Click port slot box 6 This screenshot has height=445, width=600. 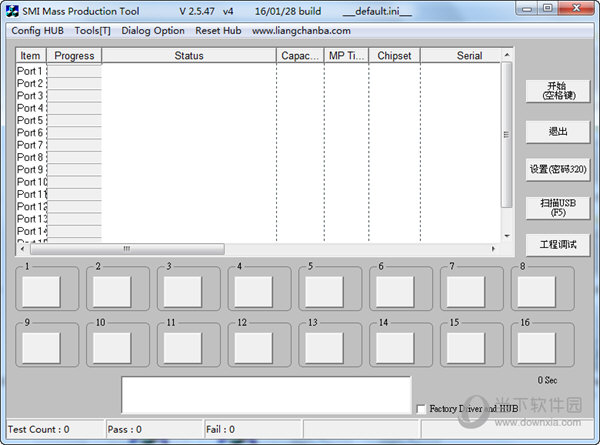click(395, 292)
